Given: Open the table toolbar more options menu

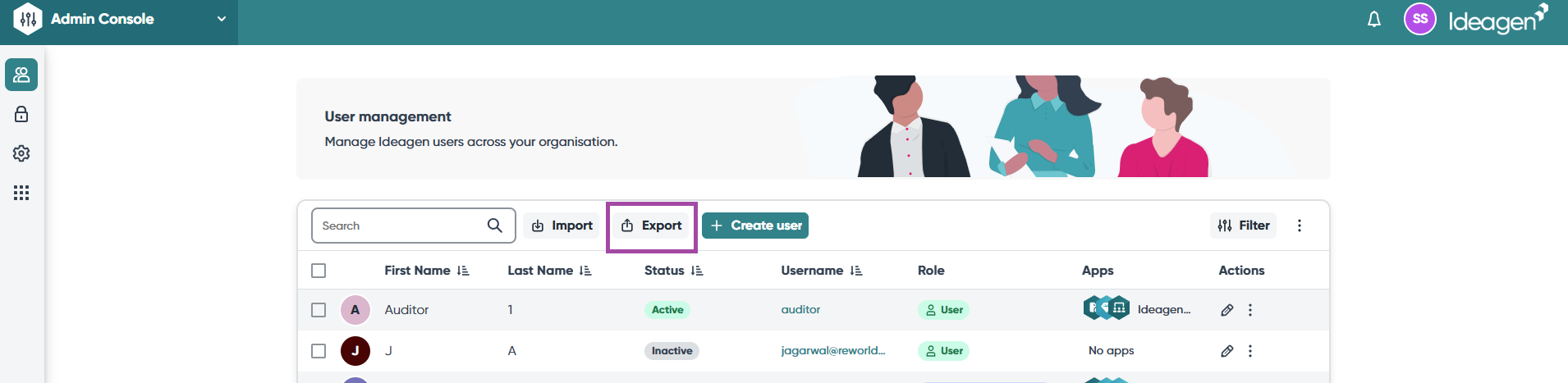Looking at the screenshot, I should [x=1300, y=226].
